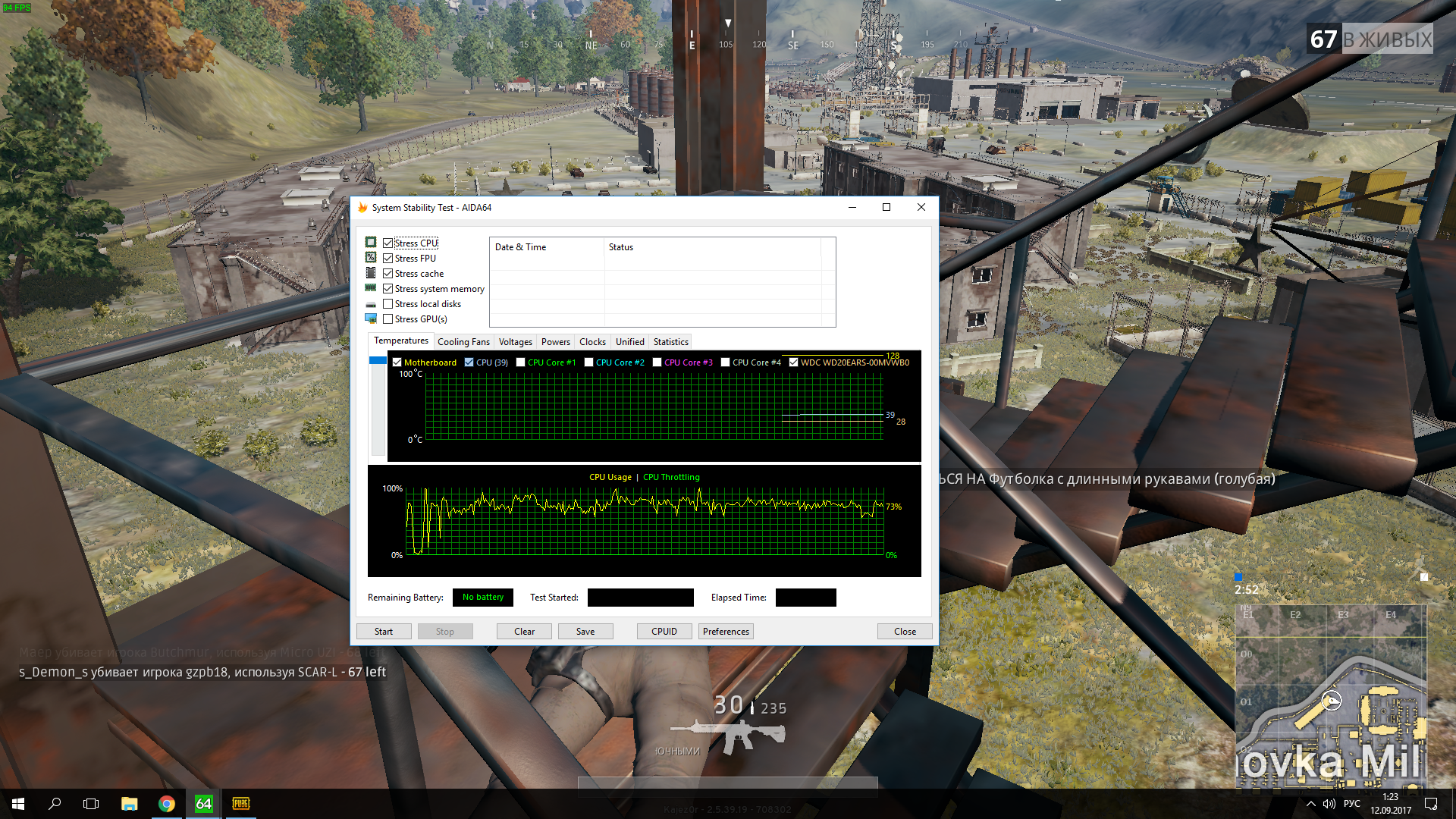Open the taskbar clock showing 1:23
The image size is (1456, 819).
(1391, 804)
